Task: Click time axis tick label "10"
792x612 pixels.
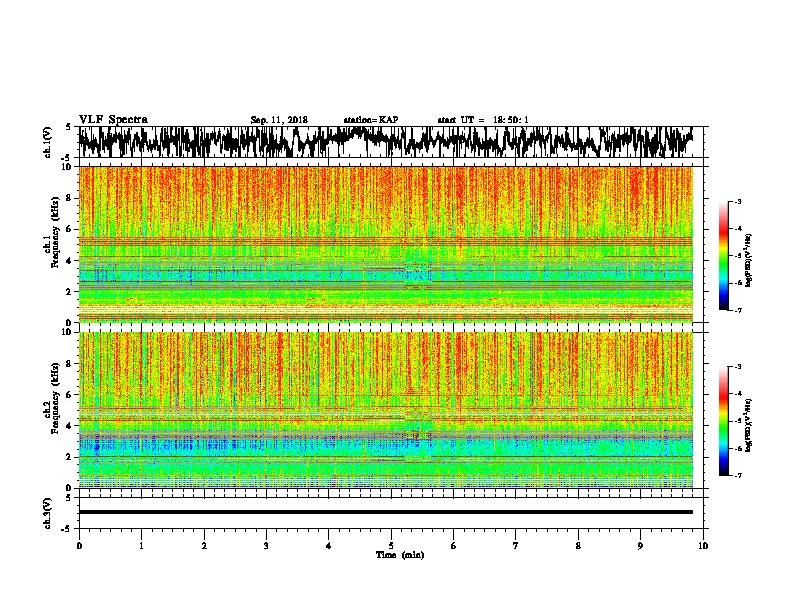Action: 703,545
